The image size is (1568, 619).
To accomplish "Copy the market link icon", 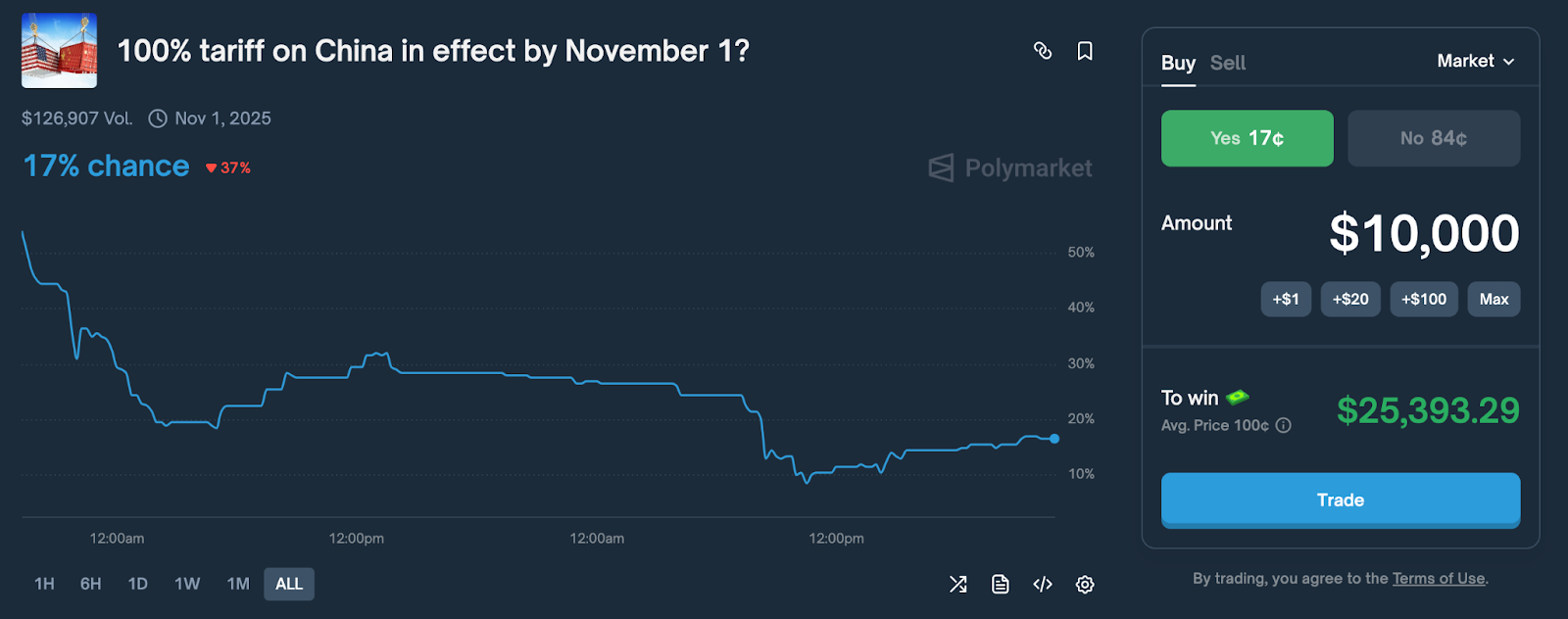I will pyautogui.click(x=1043, y=51).
